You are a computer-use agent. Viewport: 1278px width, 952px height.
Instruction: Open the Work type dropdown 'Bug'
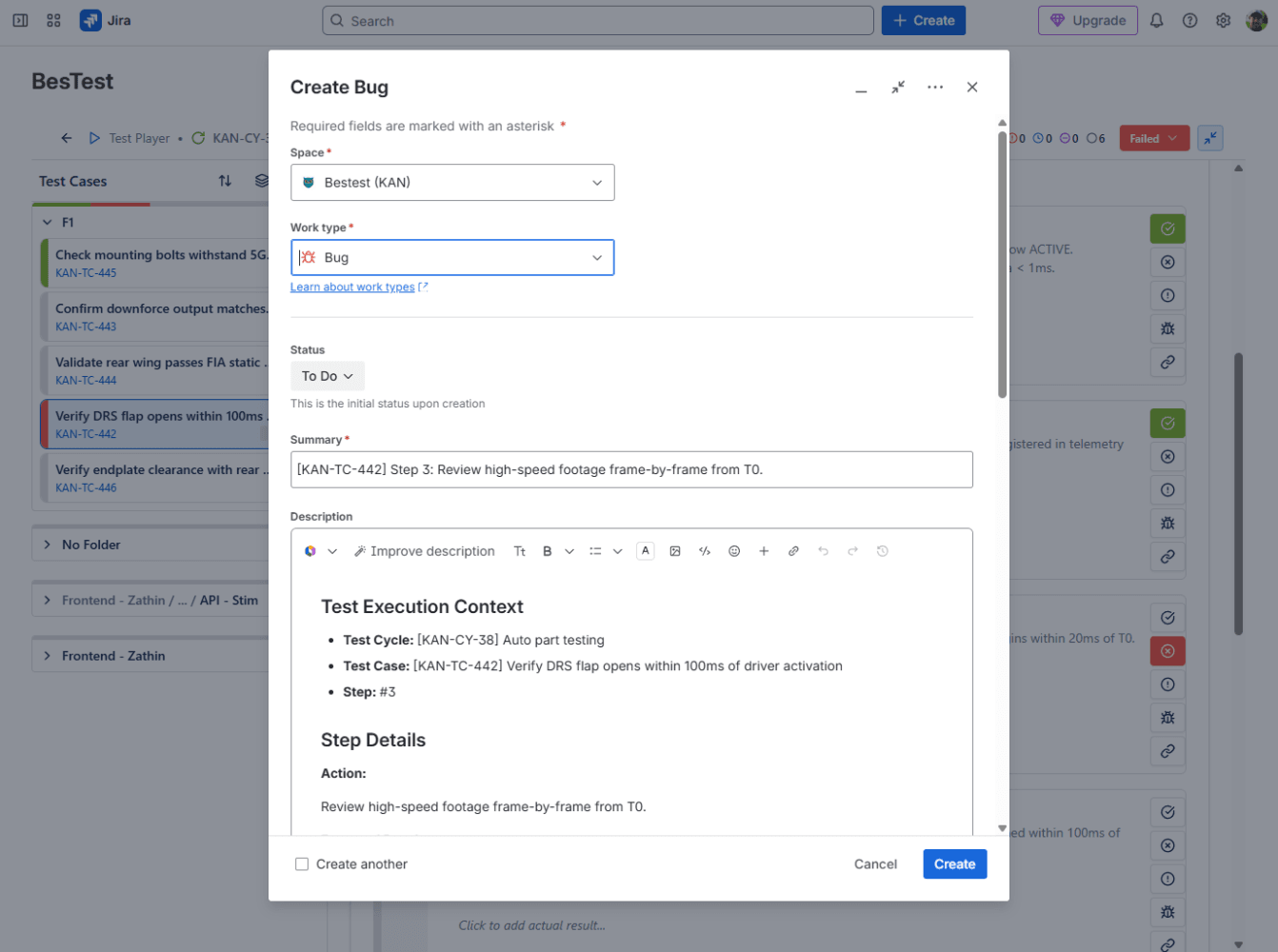[x=452, y=258]
